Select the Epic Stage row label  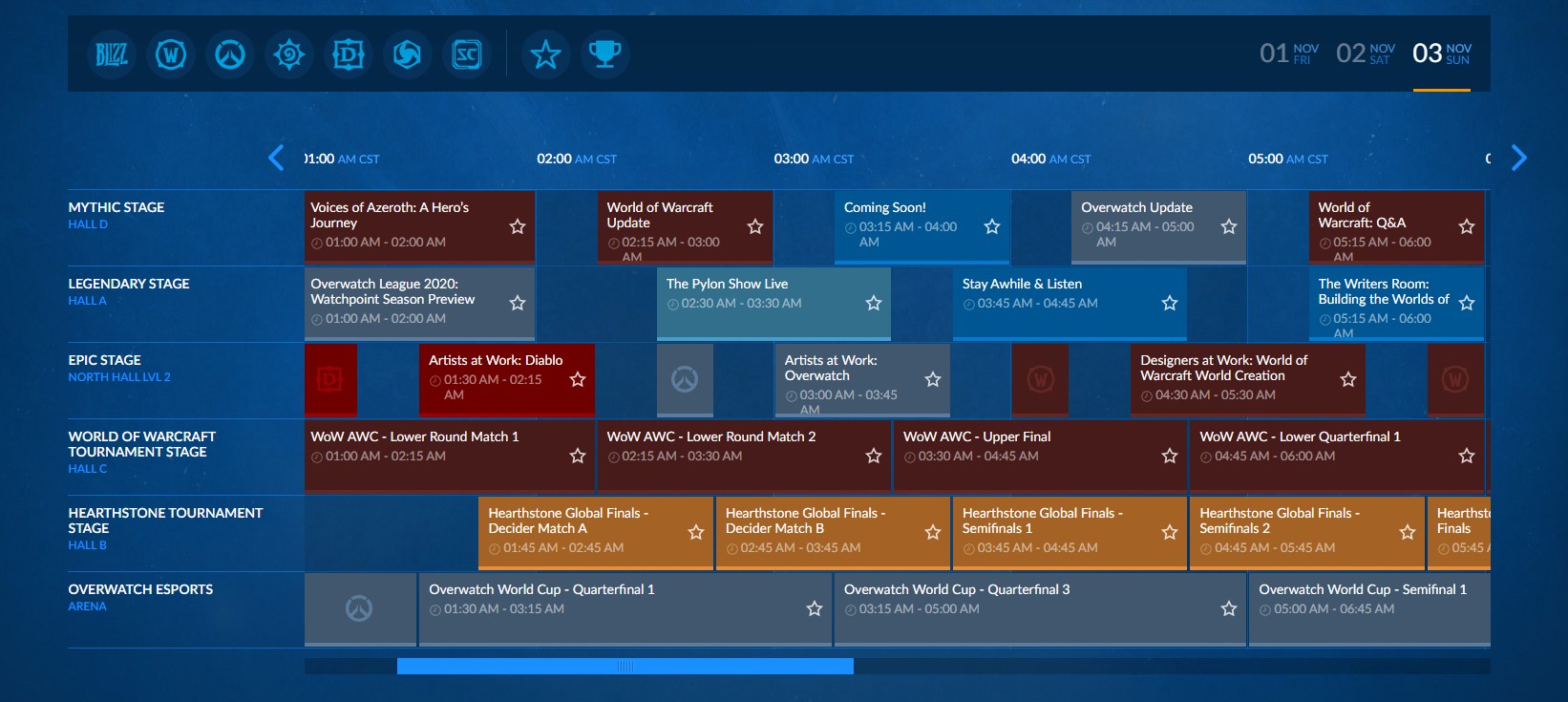pos(105,360)
